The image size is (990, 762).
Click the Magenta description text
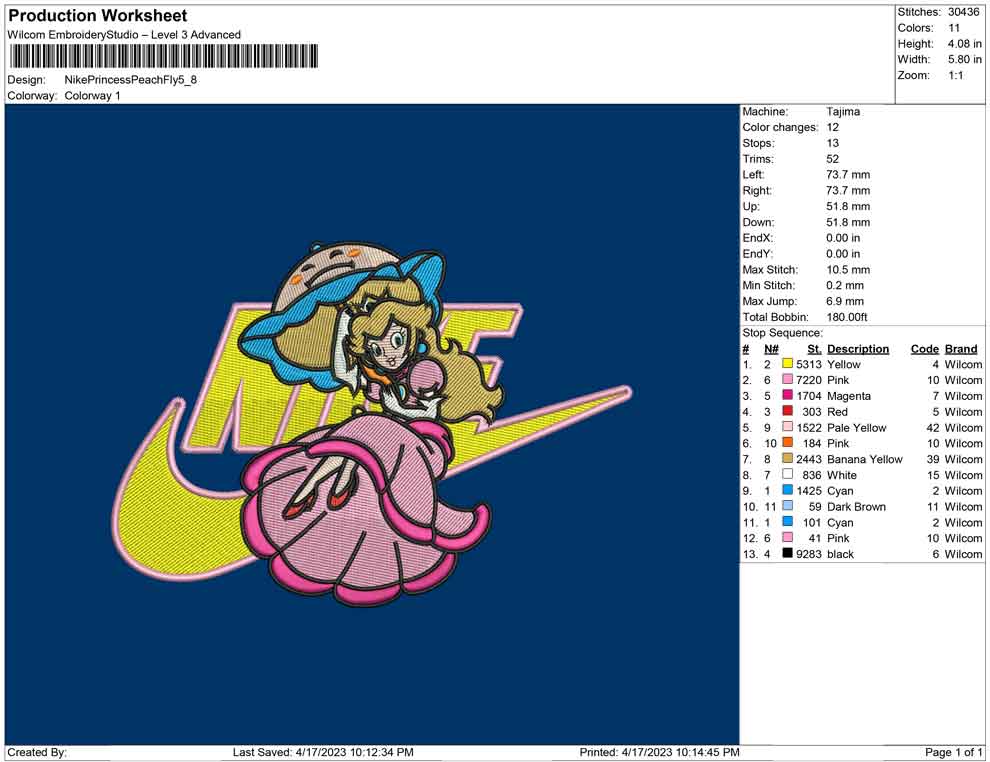click(x=849, y=396)
